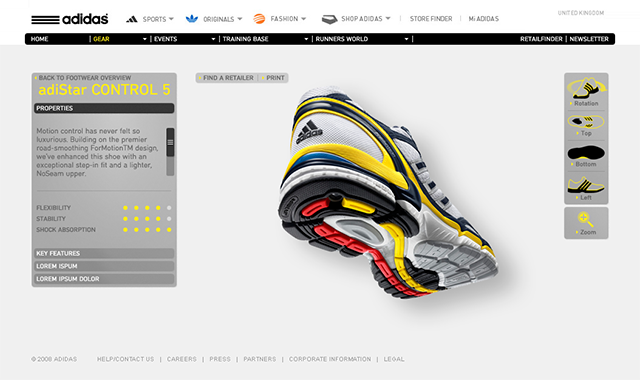640x380 pixels.
Task: Select the Top shoe view icon
Action: [586, 122]
